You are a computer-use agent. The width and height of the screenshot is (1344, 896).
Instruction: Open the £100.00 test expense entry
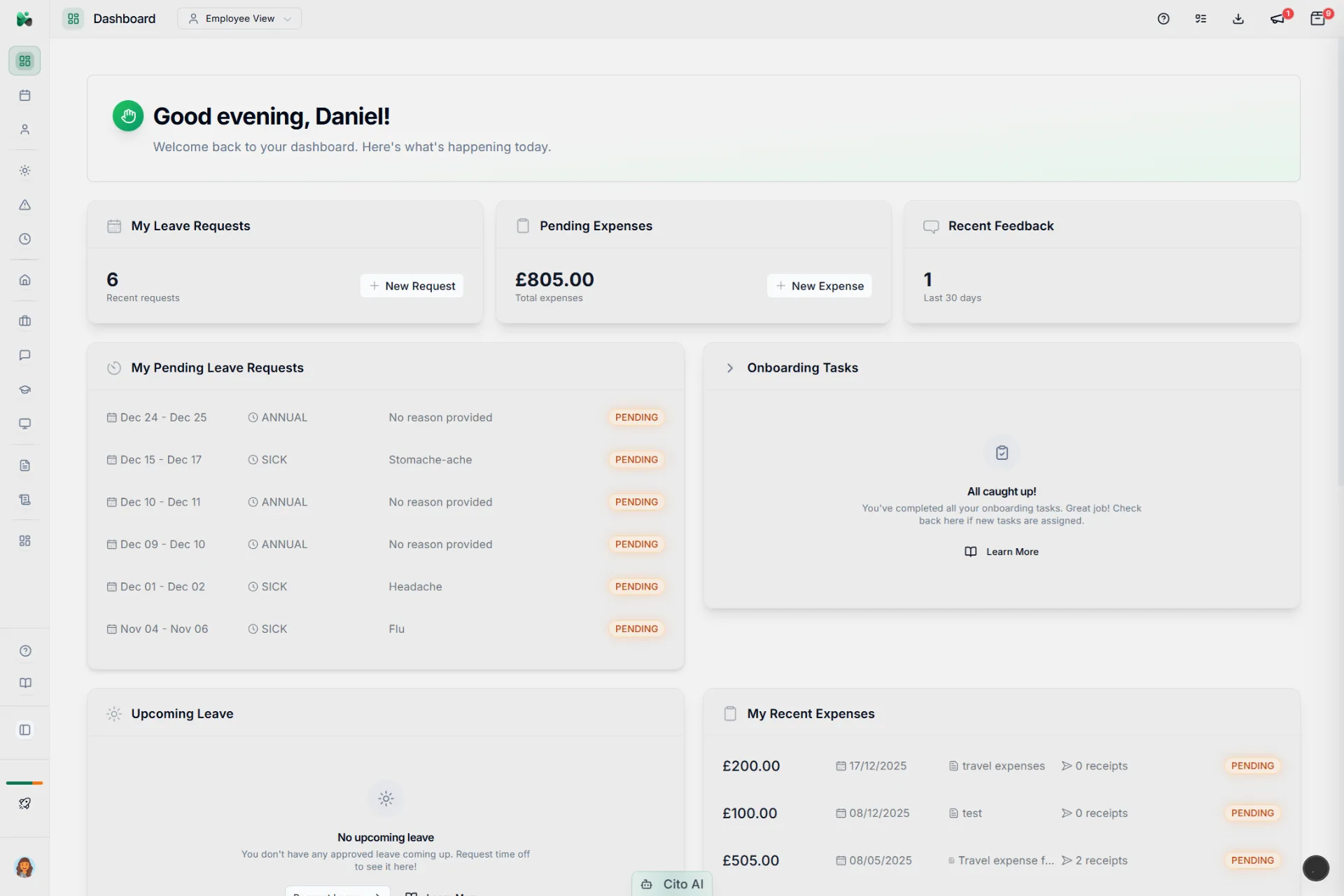[x=1002, y=813]
